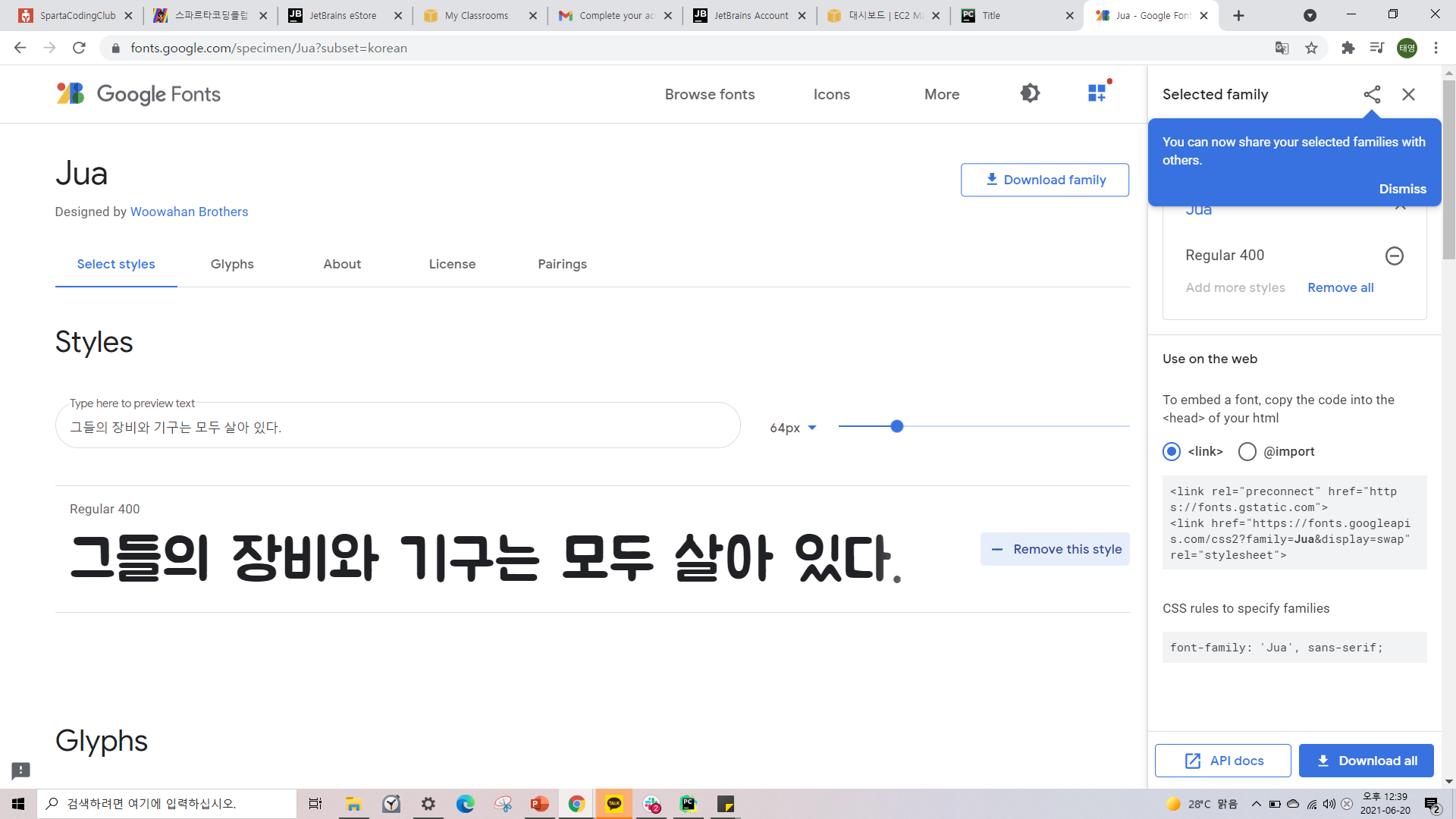Click the Remove all link

1340,287
